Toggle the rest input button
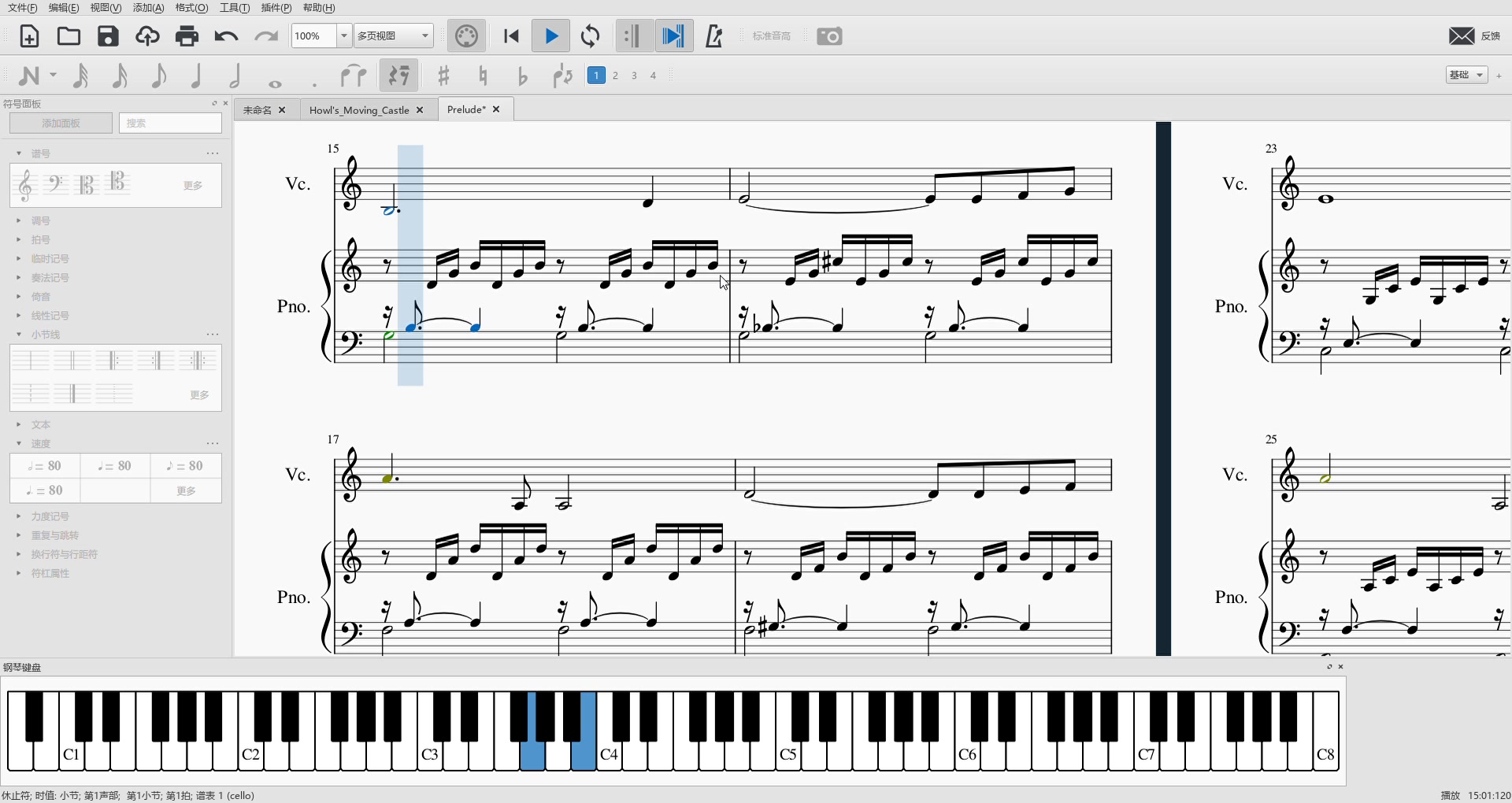This screenshot has height=803, width=1512. 399,76
